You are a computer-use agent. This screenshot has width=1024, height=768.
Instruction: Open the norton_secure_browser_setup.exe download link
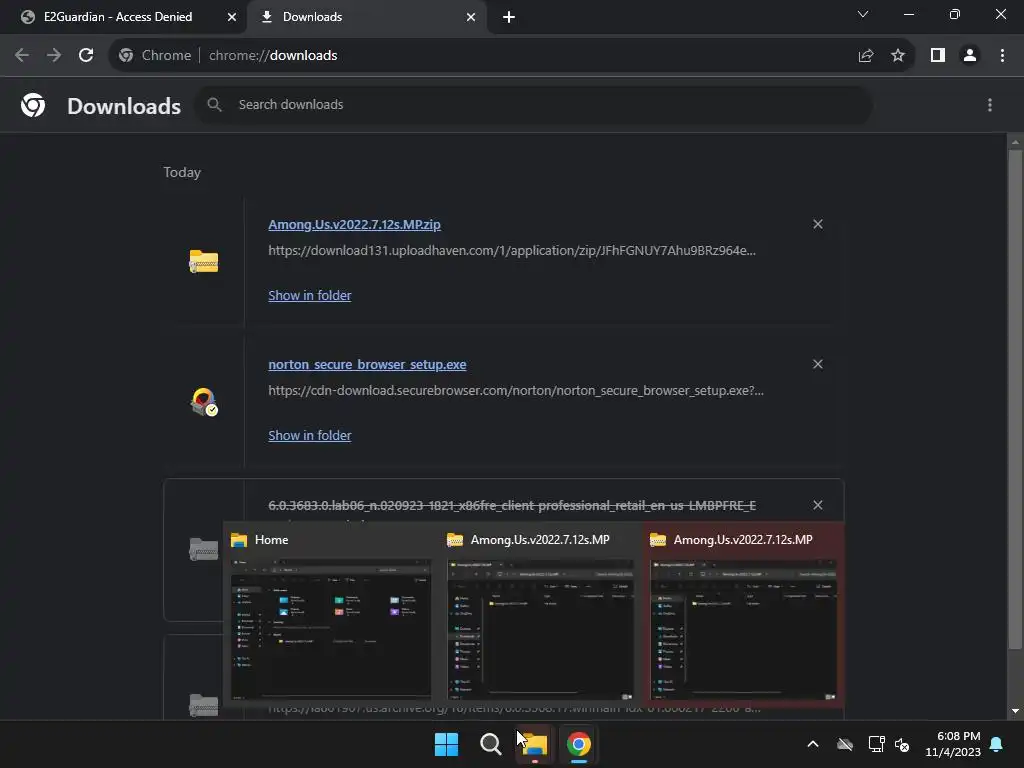tap(367, 364)
